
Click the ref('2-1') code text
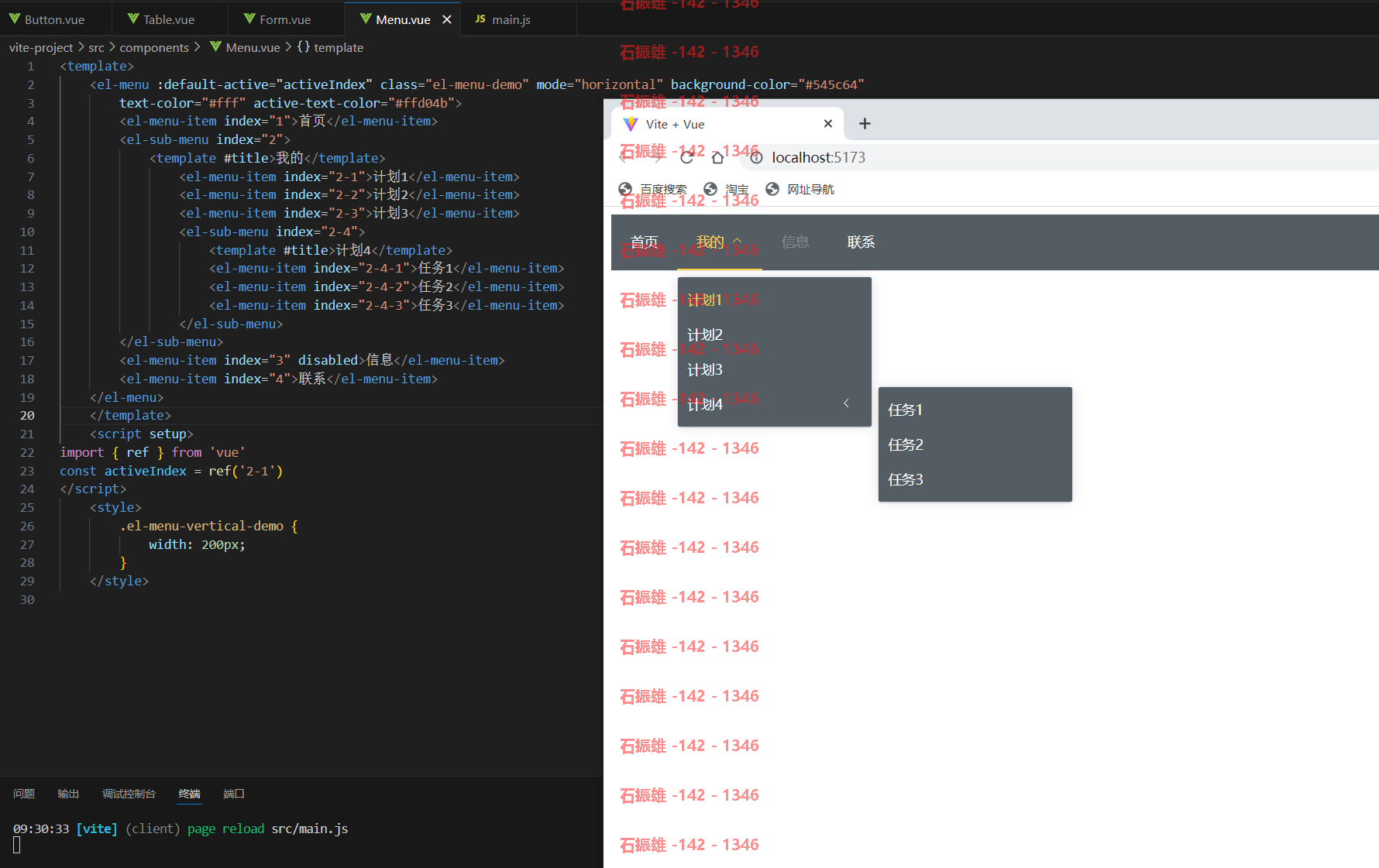(x=246, y=471)
